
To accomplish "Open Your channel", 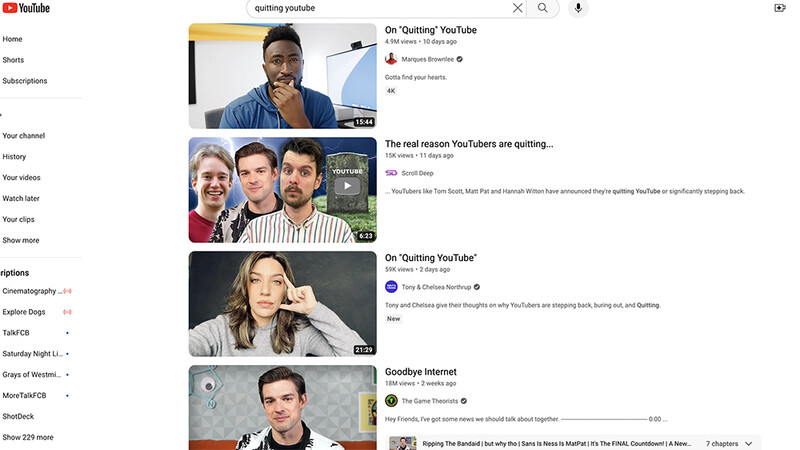I will pyautogui.click(x=23, y=135).
